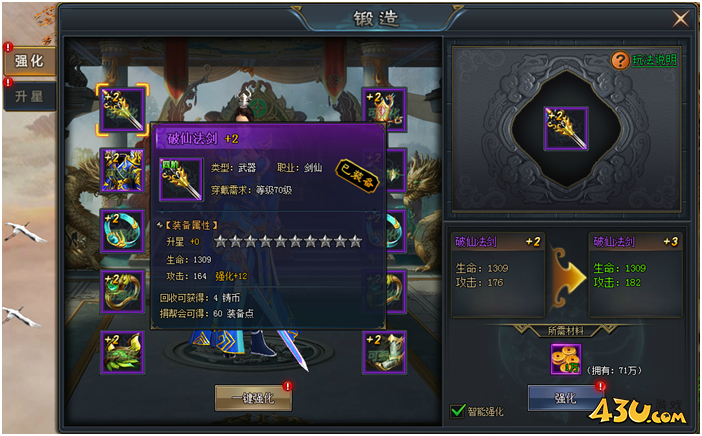Click the 一键强化 button
The height and width of the screenshot is (436, 702).
click(253, 398)
